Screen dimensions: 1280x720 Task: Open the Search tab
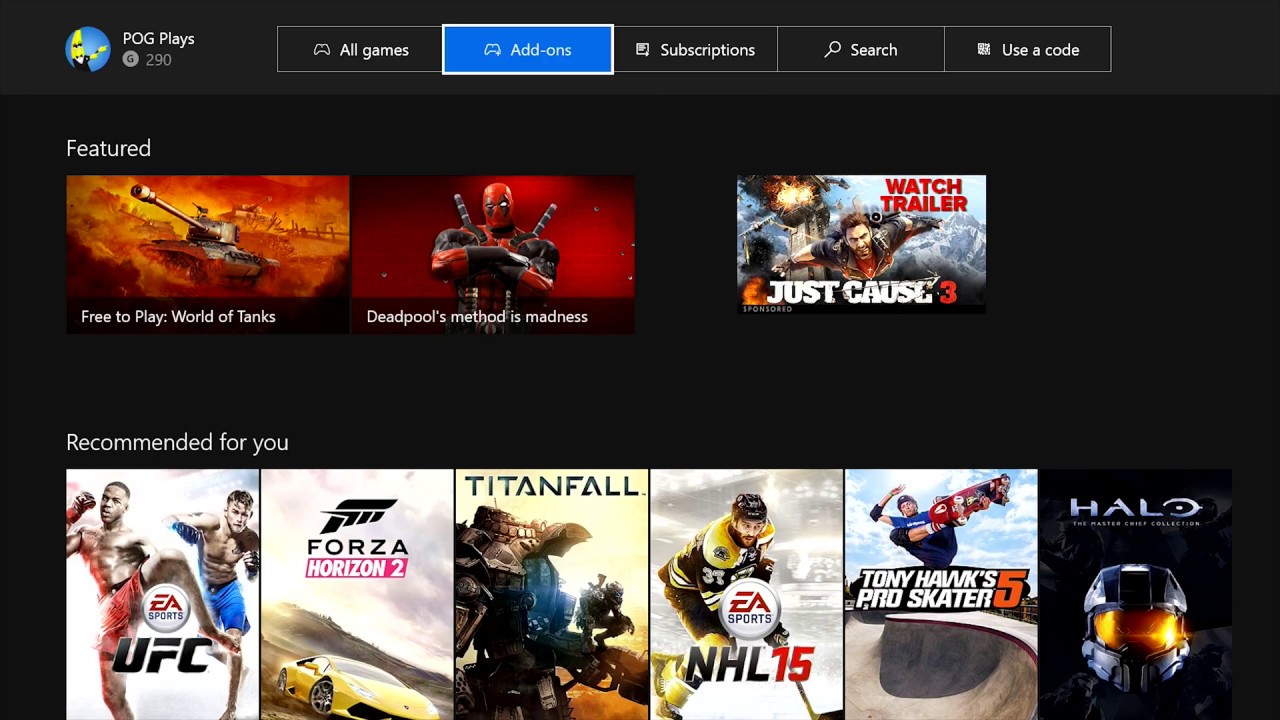pyautogui.click(x=861, y=49)
